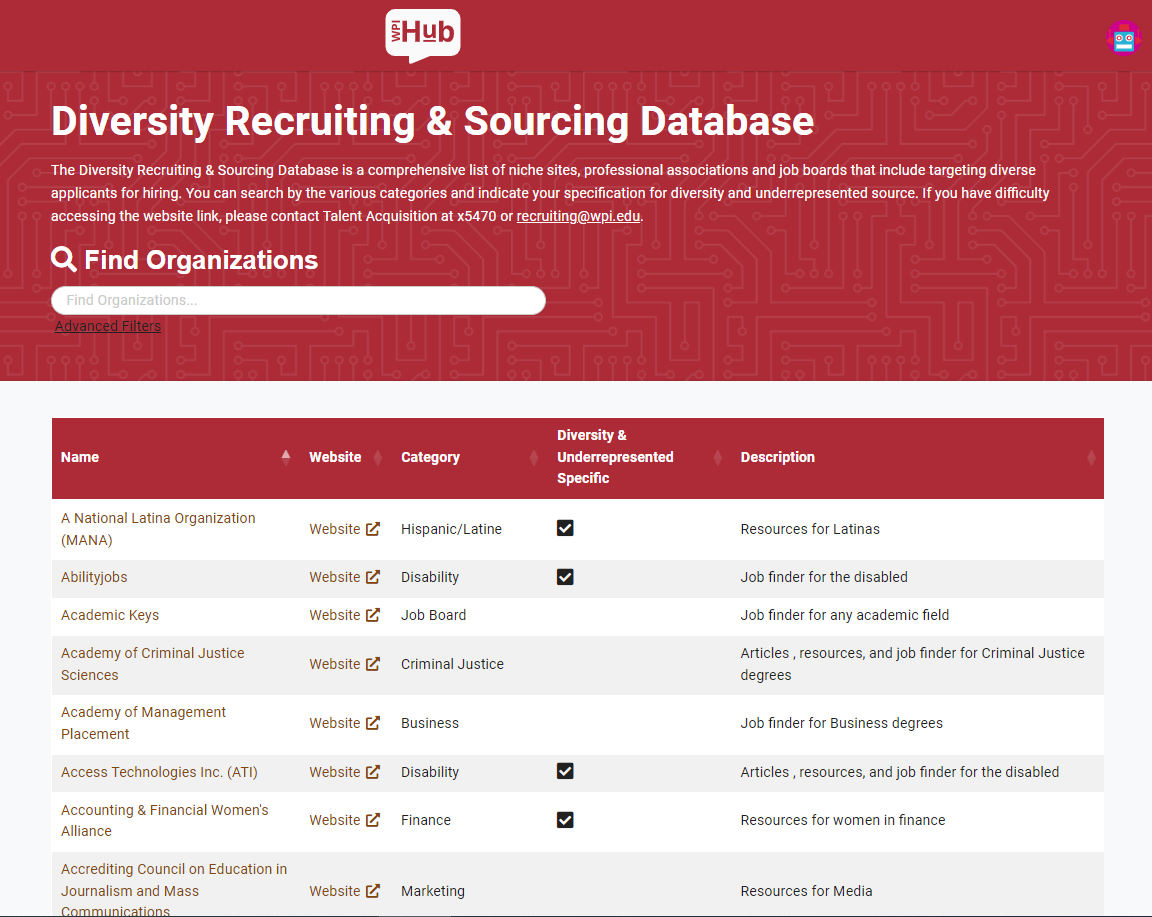Viewport: 1152px width, 917px height.
Task: Sort by Diversity & Underrepresented Specific arrow
Action: click(x=717, y=458)
